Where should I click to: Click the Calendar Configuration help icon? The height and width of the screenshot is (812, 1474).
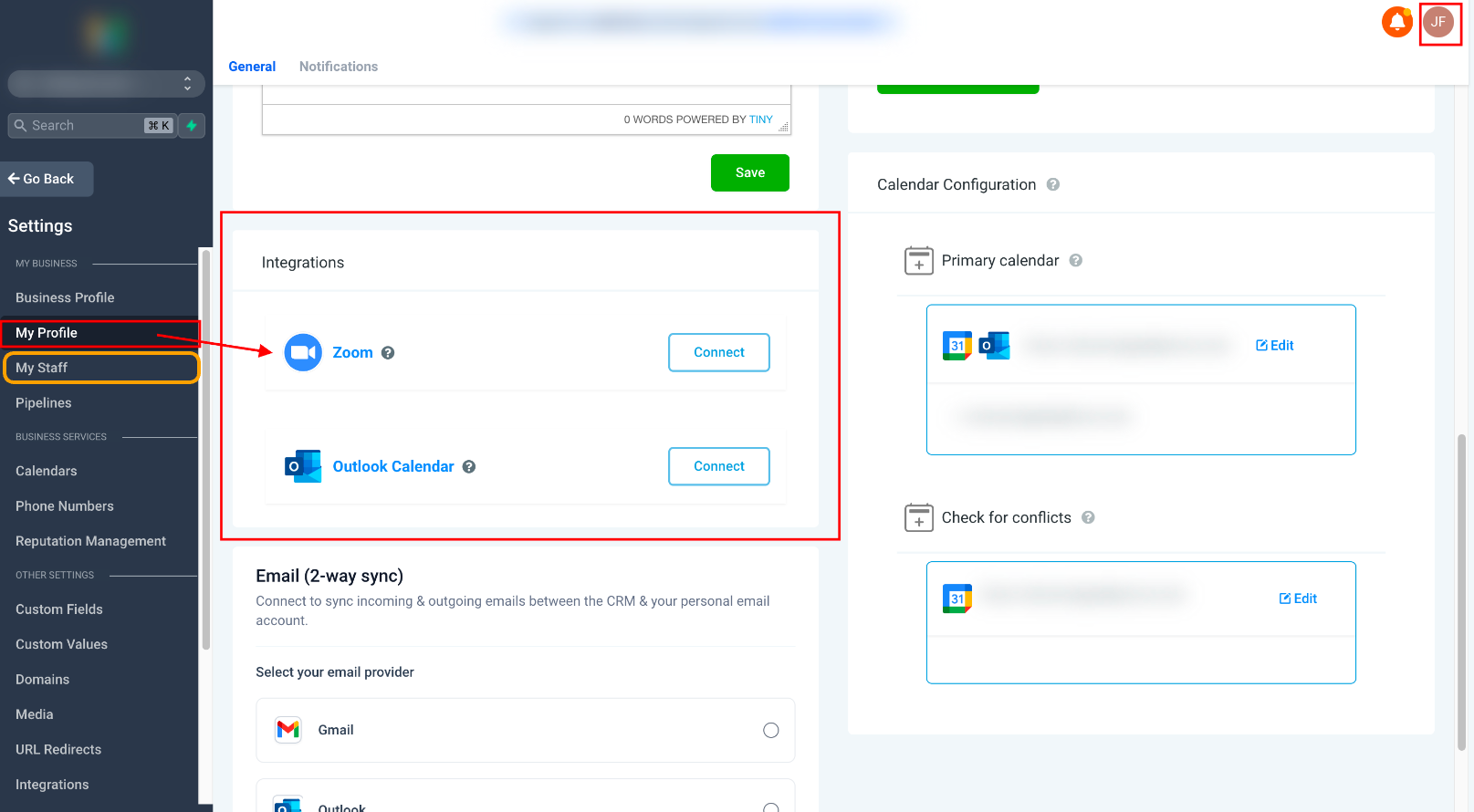point(1053,184)
